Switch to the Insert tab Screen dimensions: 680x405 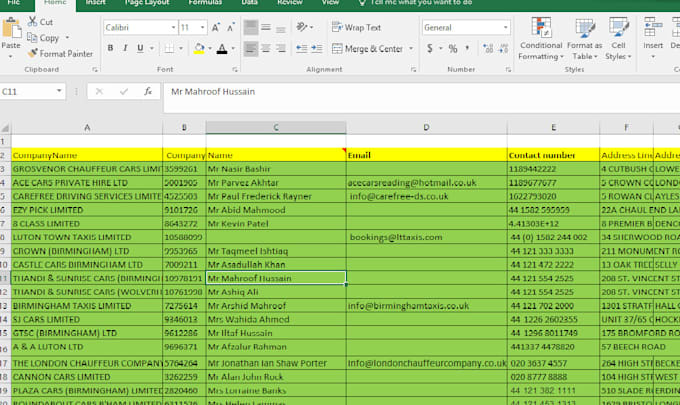coord(95,3)
